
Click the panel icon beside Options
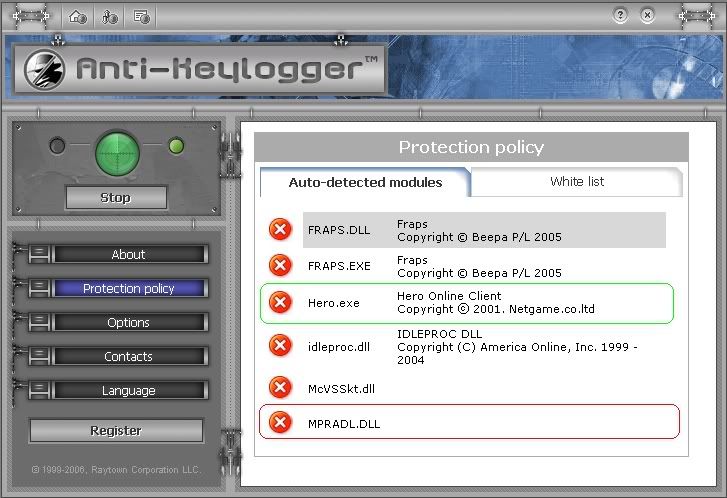(x=39, y=322)
